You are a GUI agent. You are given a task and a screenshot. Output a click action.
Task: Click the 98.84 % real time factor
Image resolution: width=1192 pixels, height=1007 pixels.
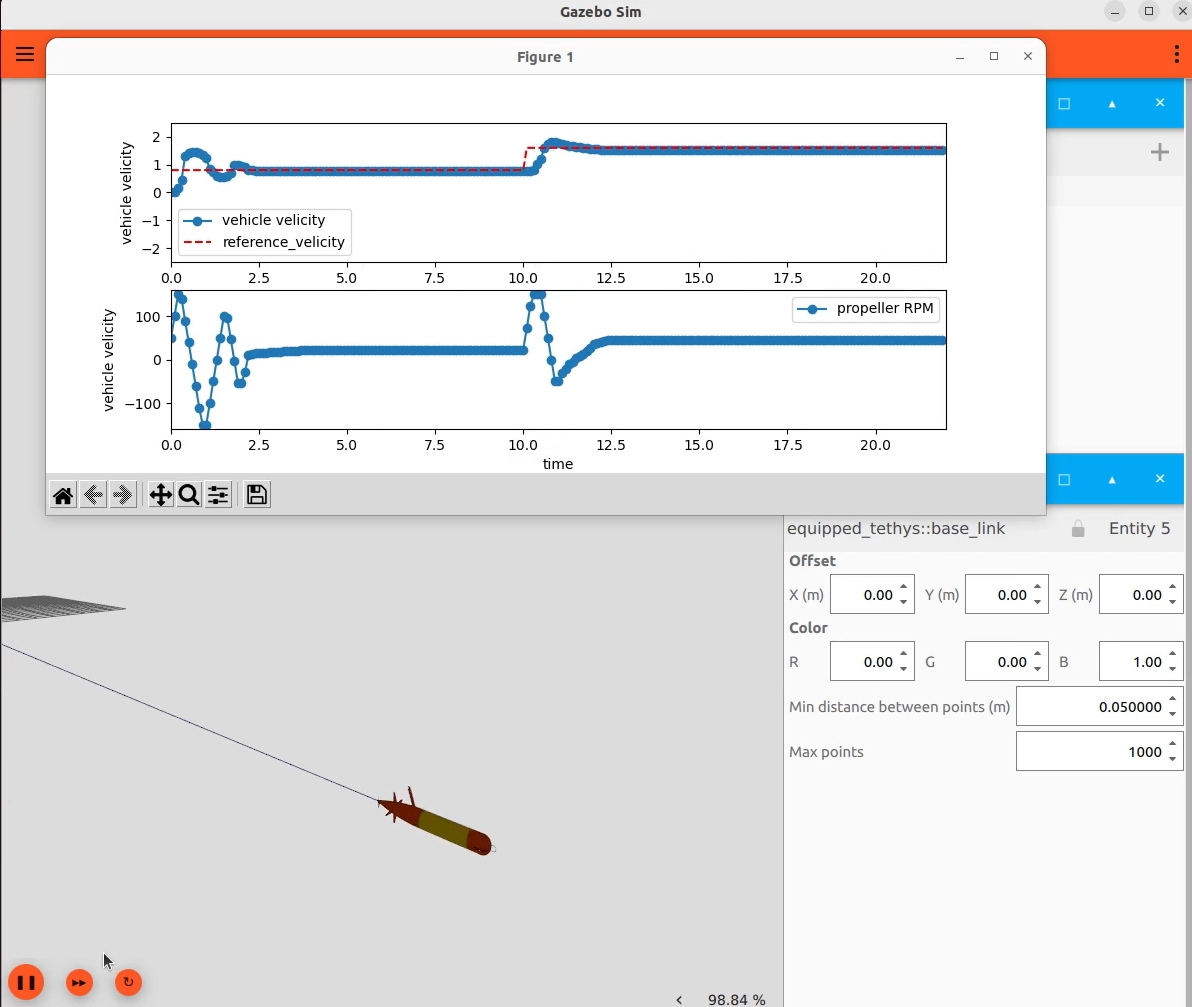(x=736, y=1000)
